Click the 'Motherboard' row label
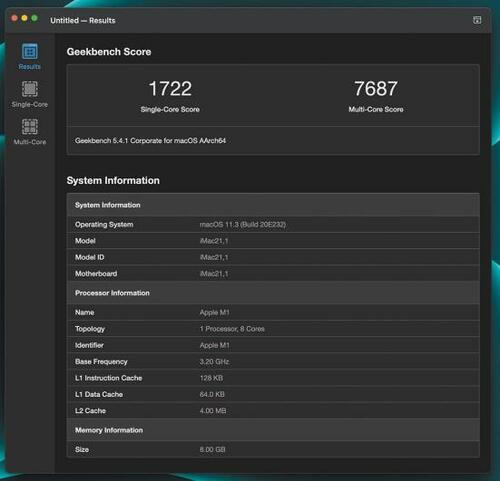Viewport: 500px width, 481px height. pos(96,274)
